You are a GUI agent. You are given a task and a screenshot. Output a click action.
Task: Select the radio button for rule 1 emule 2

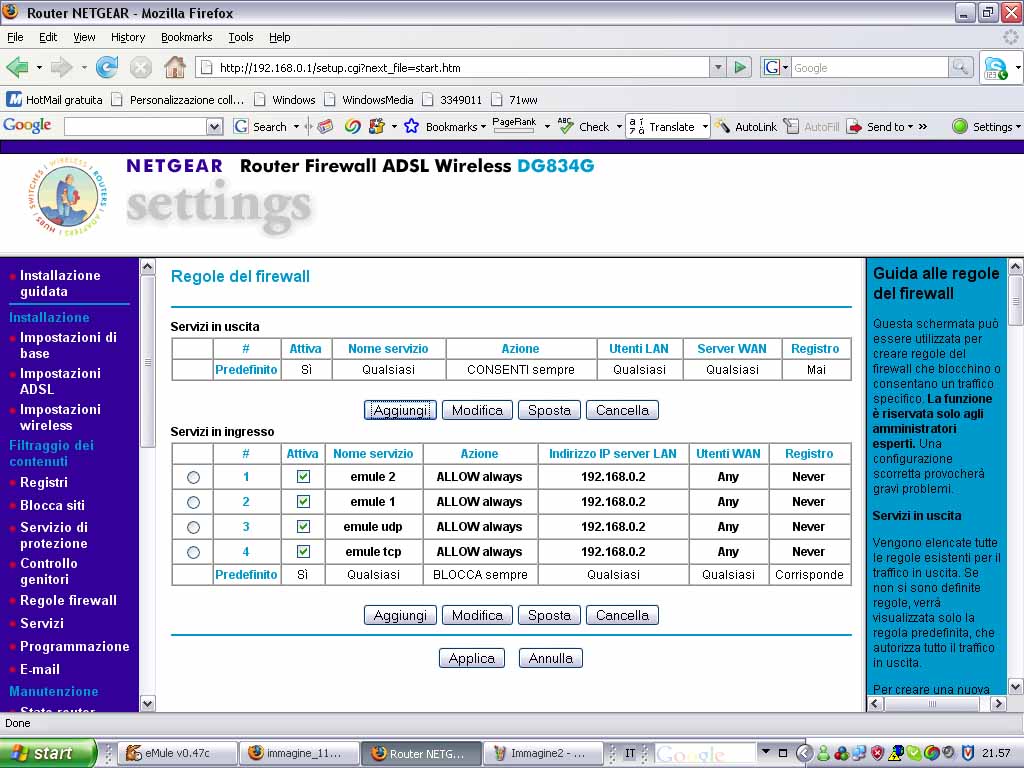[193, 477]
